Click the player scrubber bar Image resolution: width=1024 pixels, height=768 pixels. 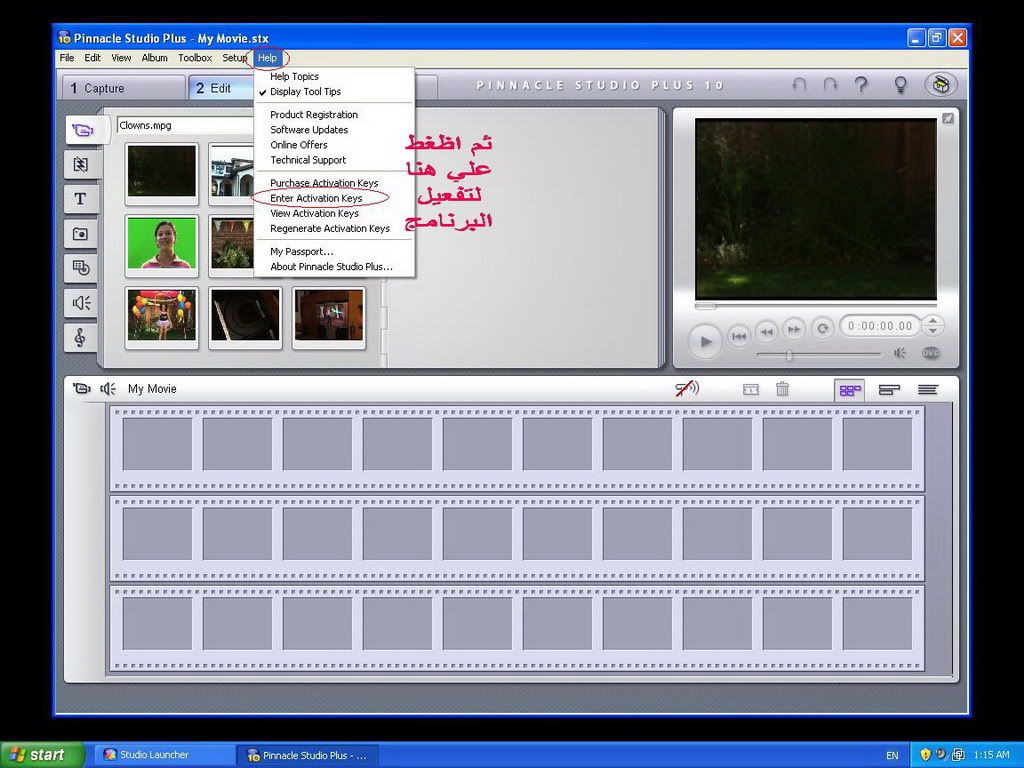(x=815, y=305)
